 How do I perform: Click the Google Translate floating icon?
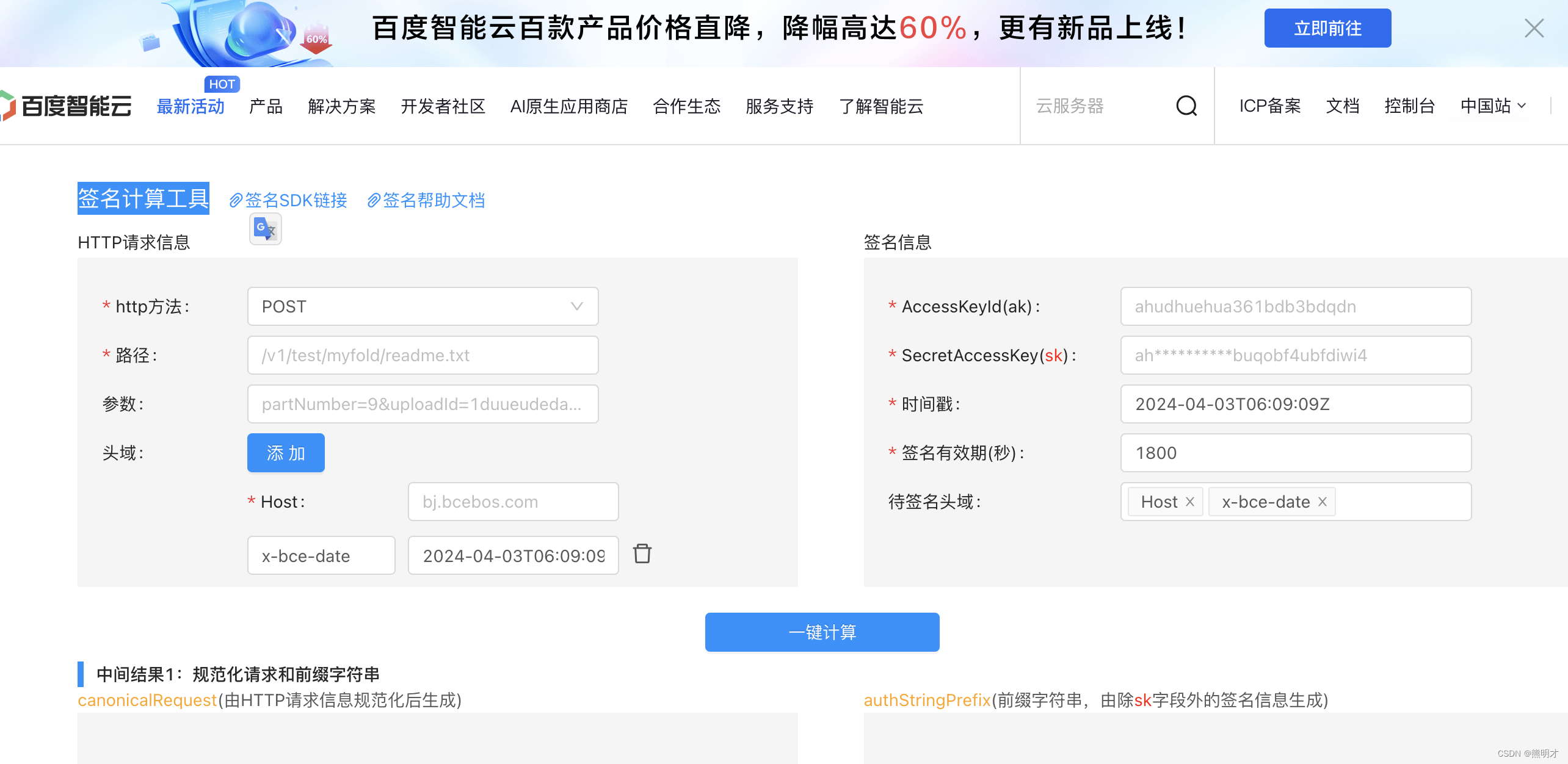(x=265, y=229)
